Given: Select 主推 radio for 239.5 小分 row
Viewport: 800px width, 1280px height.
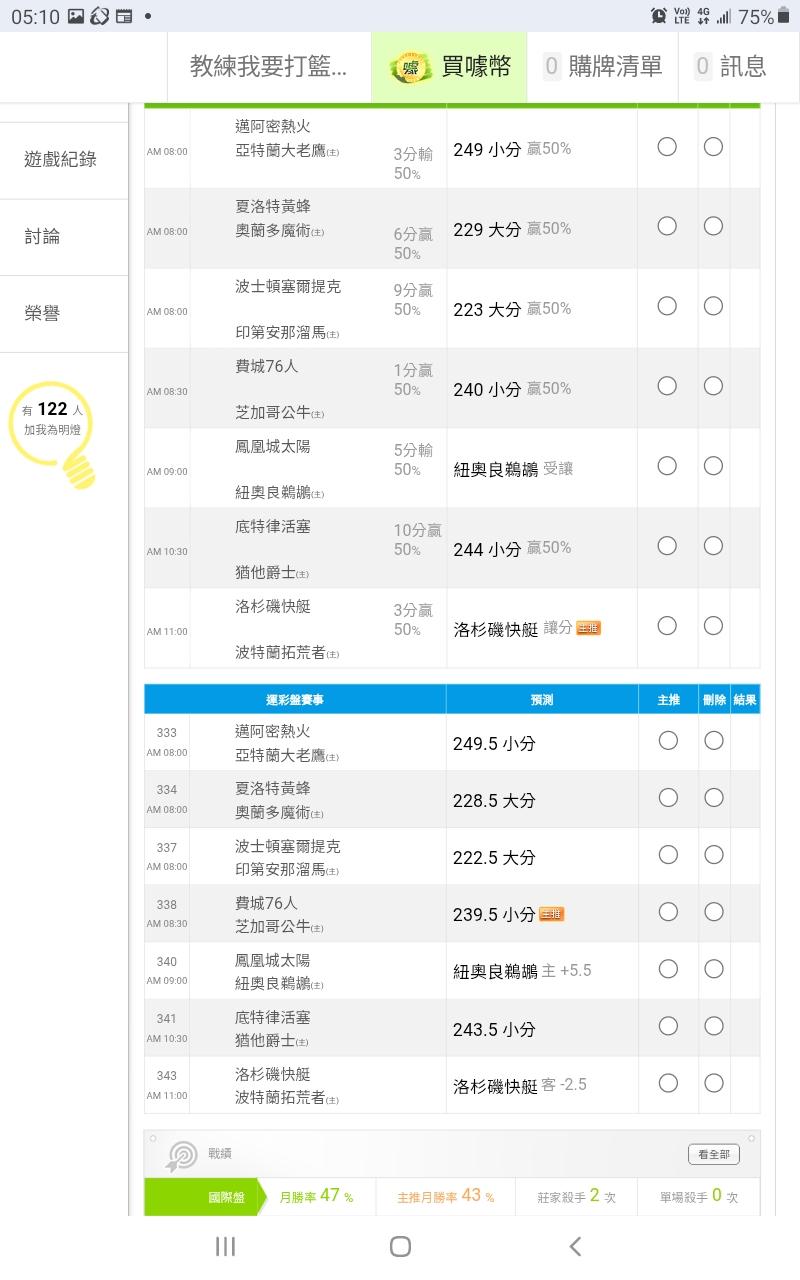Looking at the screenshot, I should (x=668, y=912).
